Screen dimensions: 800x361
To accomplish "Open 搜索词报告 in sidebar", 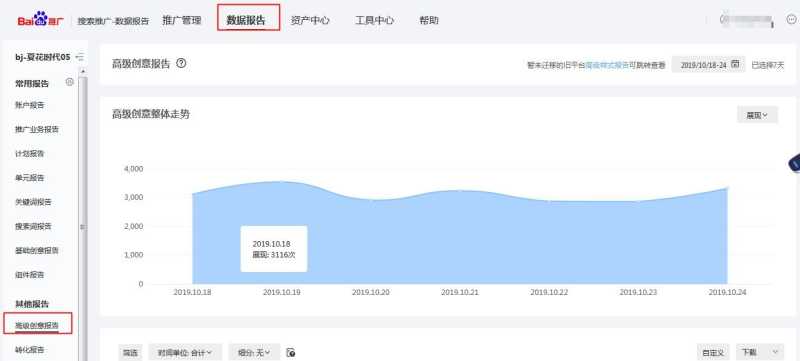I will (x=33, y=226).
